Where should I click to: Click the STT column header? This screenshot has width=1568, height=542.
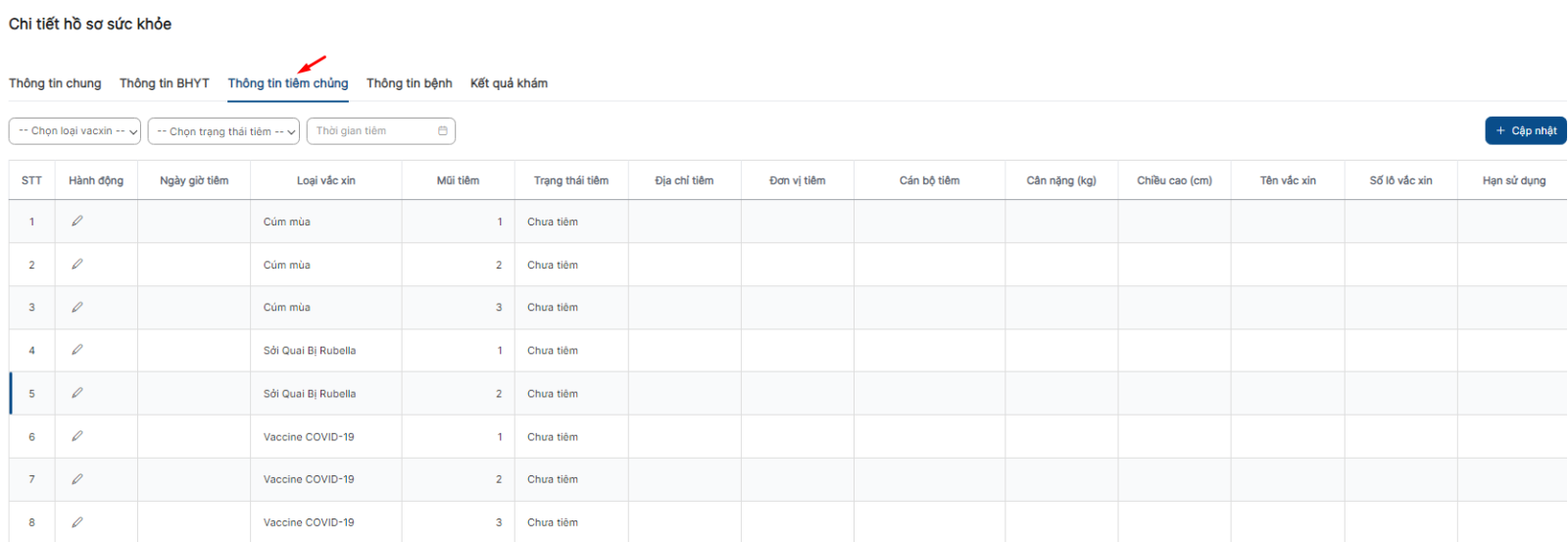pos(31,180)
